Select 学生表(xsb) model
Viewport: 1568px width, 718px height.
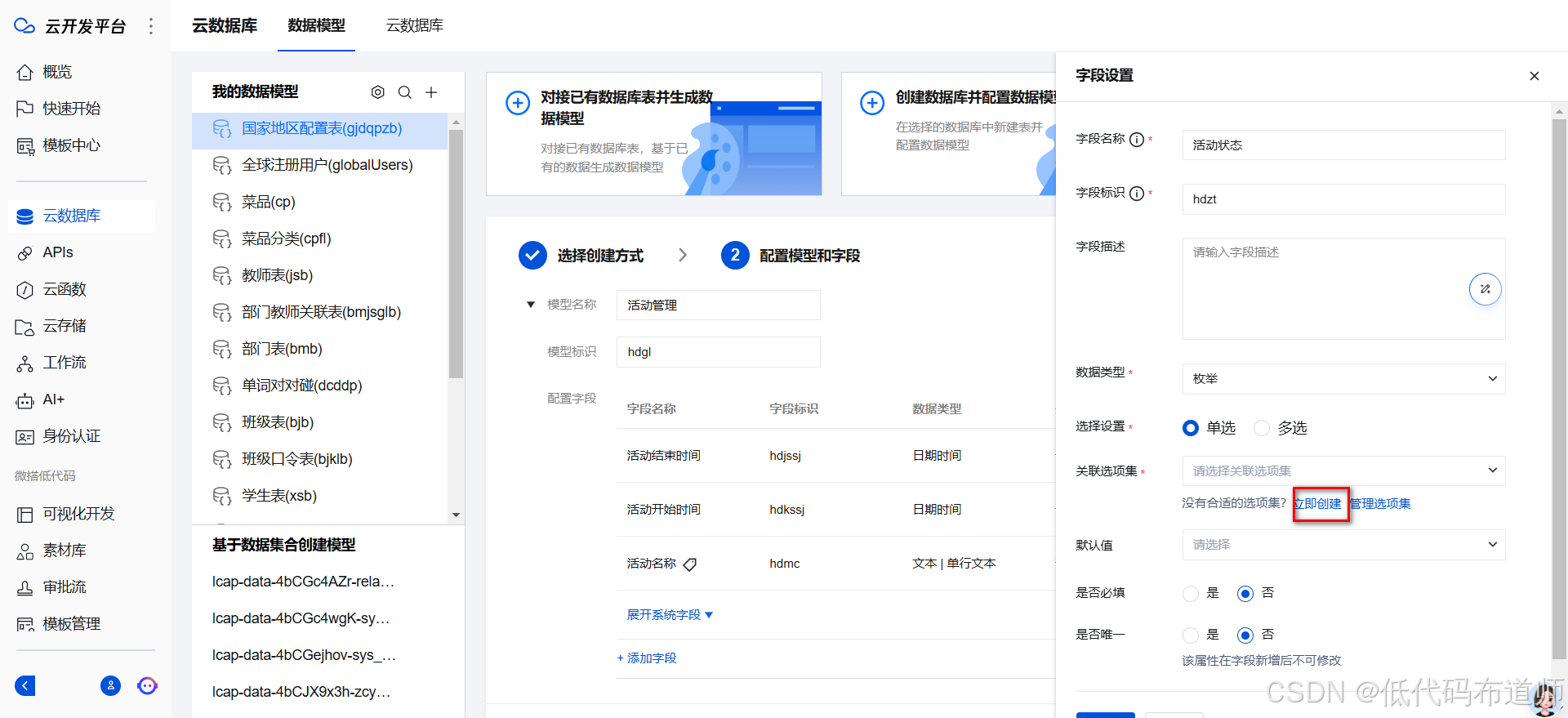(x=319, y=497)
